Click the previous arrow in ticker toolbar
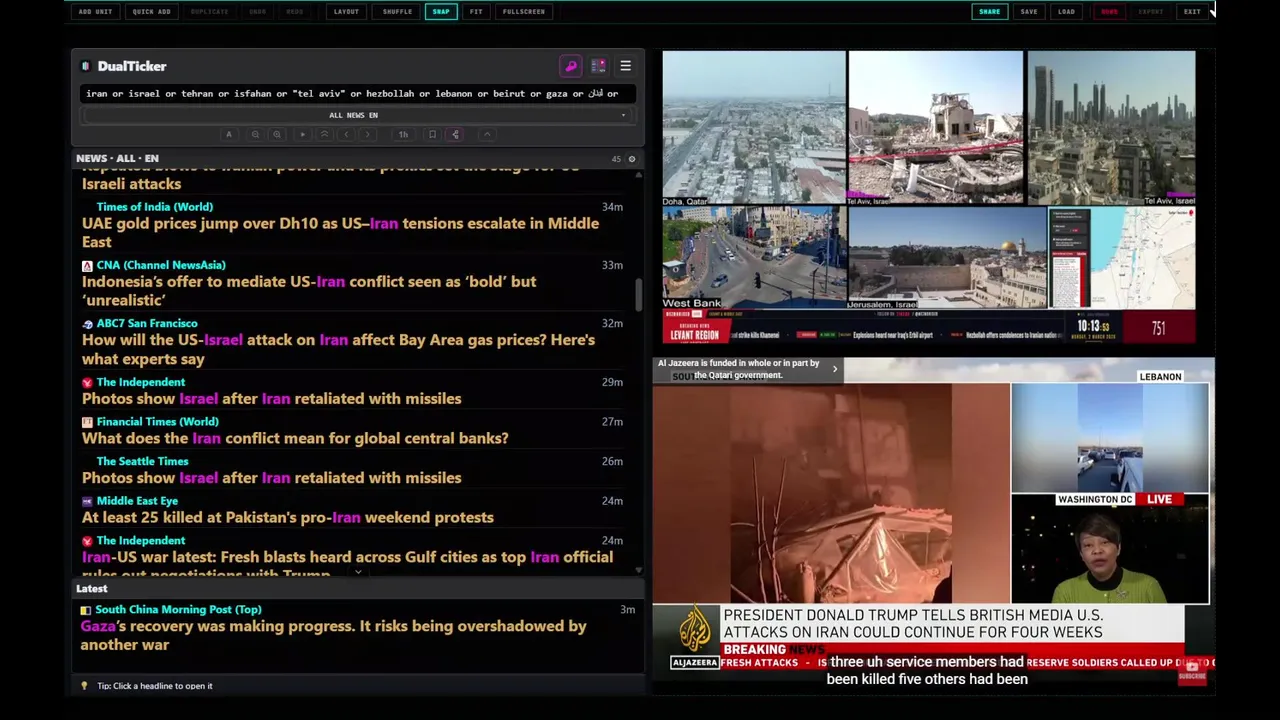1280x720 pixels. pyautogui.click(x=347, y=134)
